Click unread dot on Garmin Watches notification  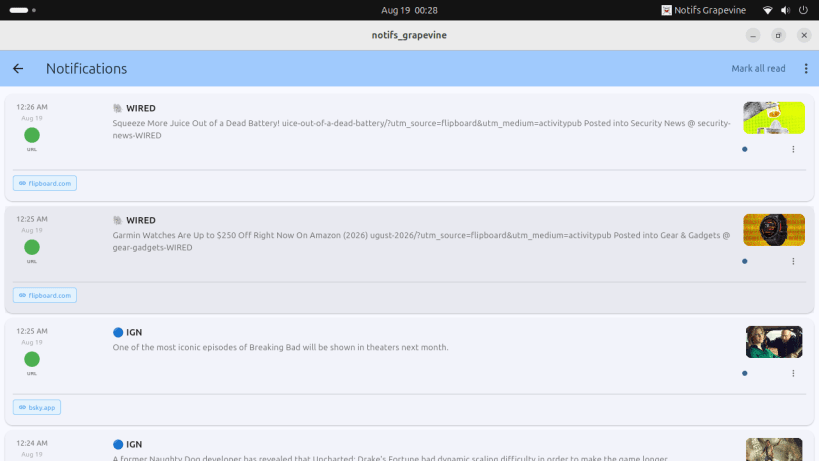(x=745, y=261)
